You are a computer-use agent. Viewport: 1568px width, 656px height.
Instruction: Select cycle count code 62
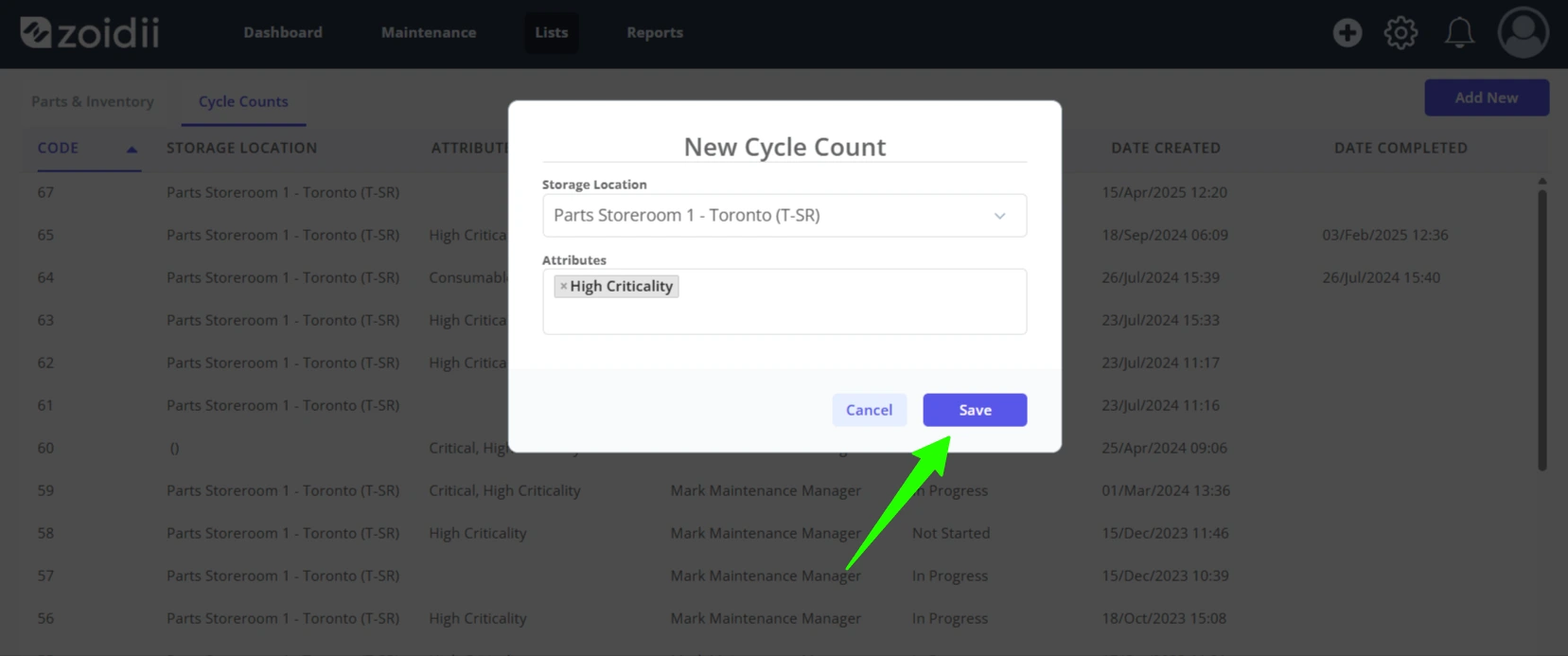pos(45,363)
